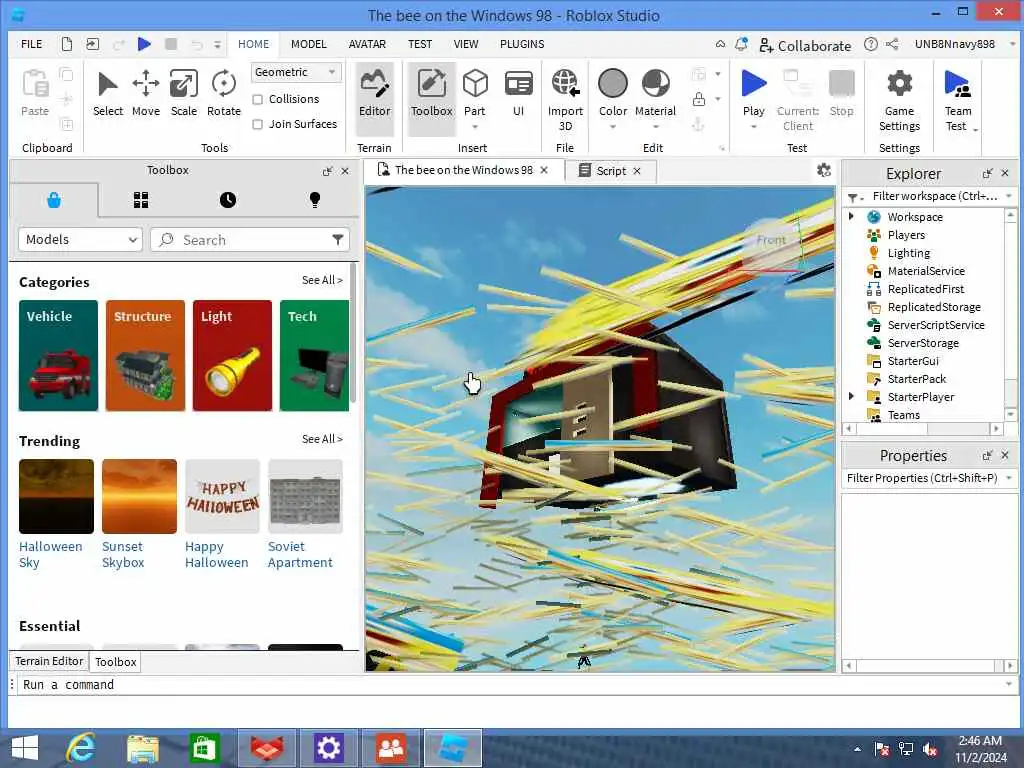Switch to the TEST ribbon tab

pyautogui.click(x=420, y=44)
